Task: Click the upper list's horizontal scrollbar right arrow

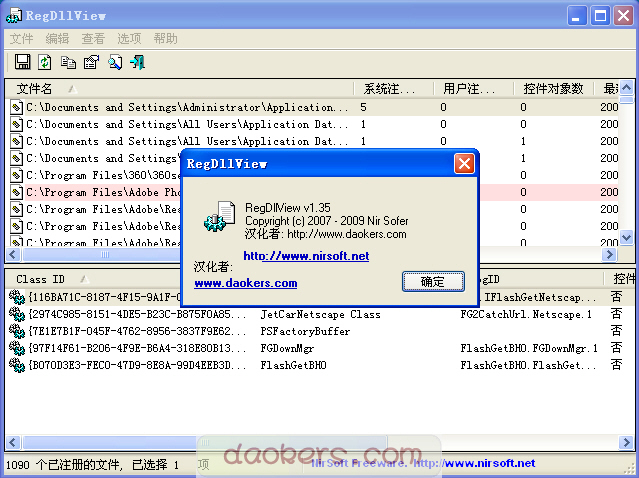Action: (x=610, y=255)
